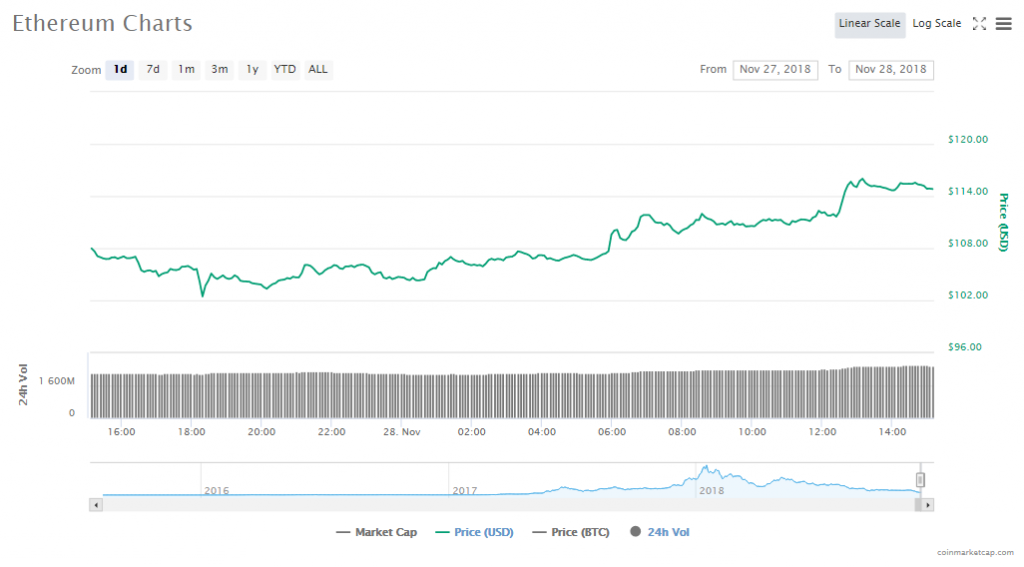Choose the 1y zoom option

click(x=252, y=70)
